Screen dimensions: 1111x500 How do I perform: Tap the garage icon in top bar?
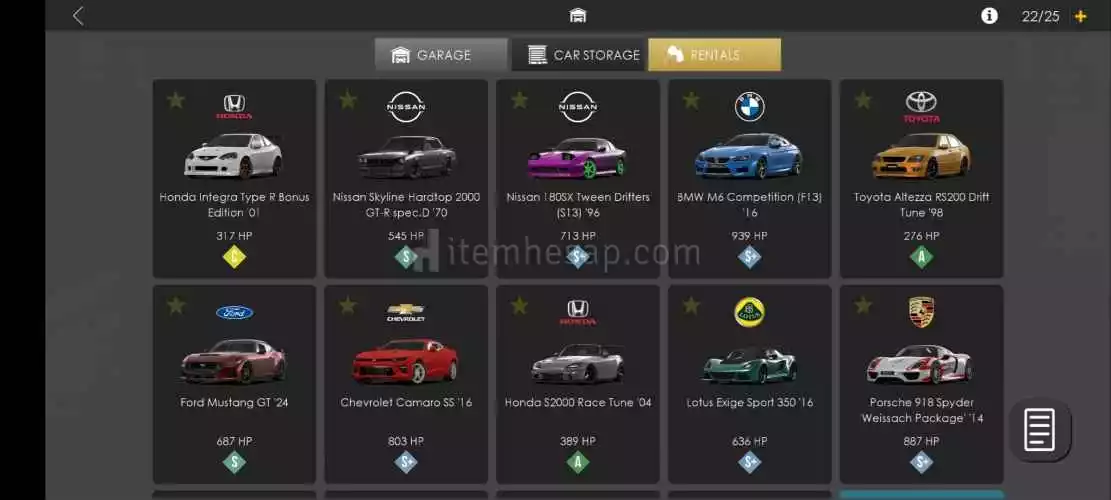(577, 16)
